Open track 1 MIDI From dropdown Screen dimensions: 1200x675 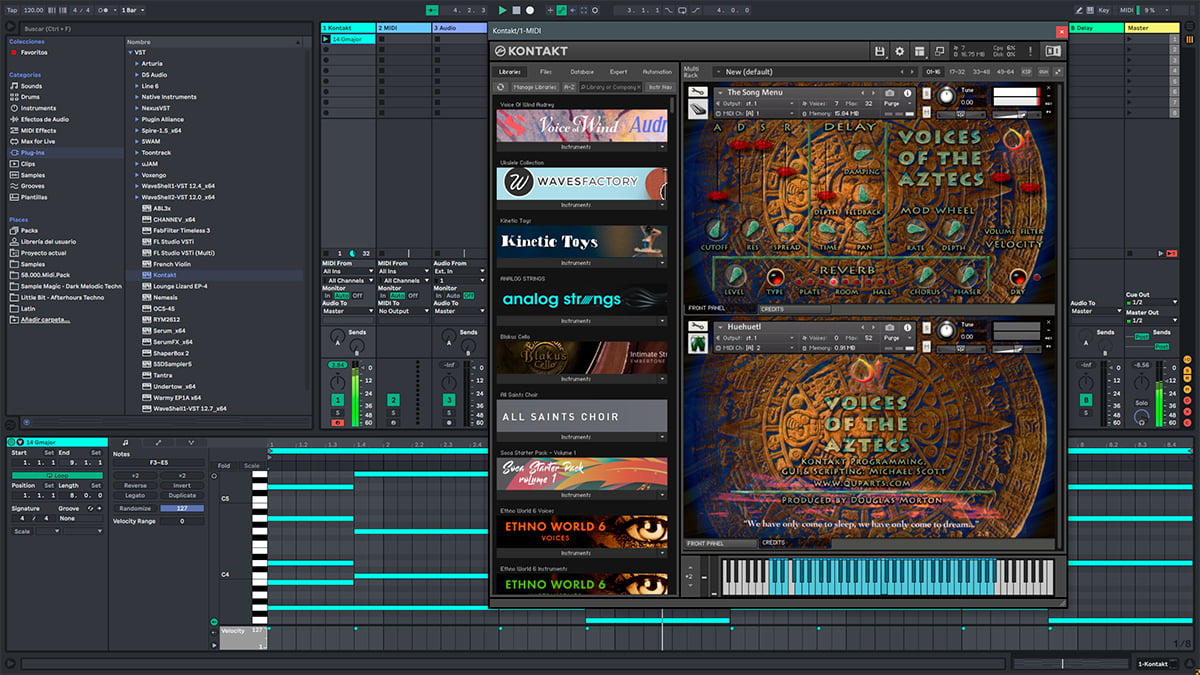(x=348, y=271)
